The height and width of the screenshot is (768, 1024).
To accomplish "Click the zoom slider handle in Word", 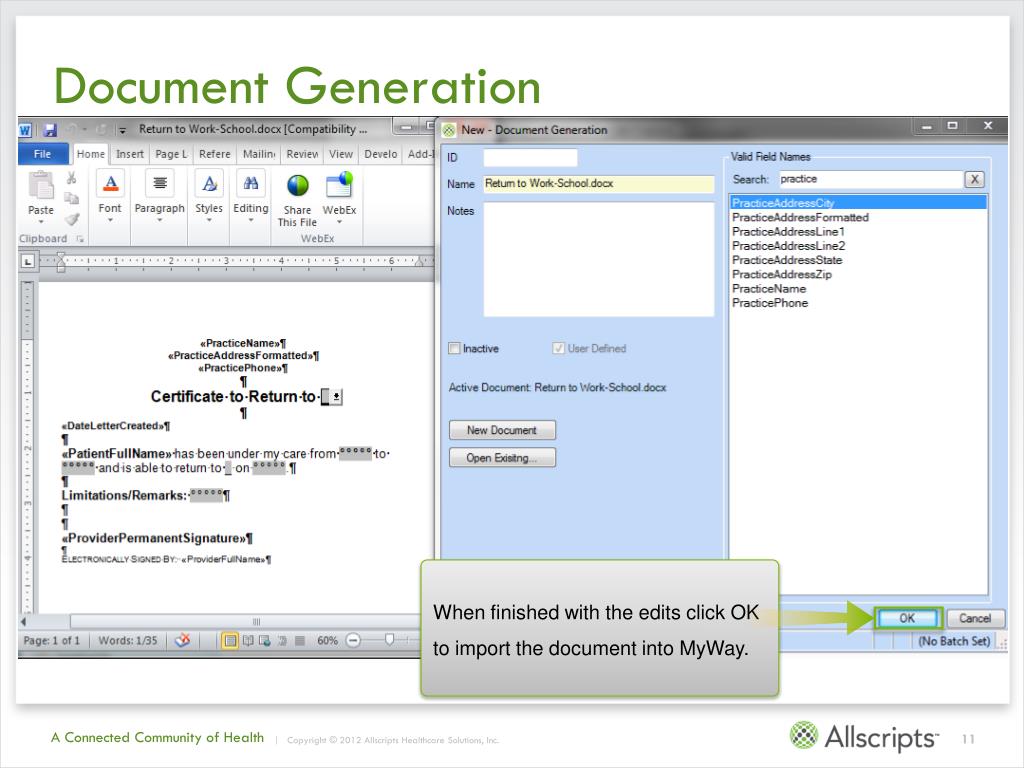I will pos(389,640).
